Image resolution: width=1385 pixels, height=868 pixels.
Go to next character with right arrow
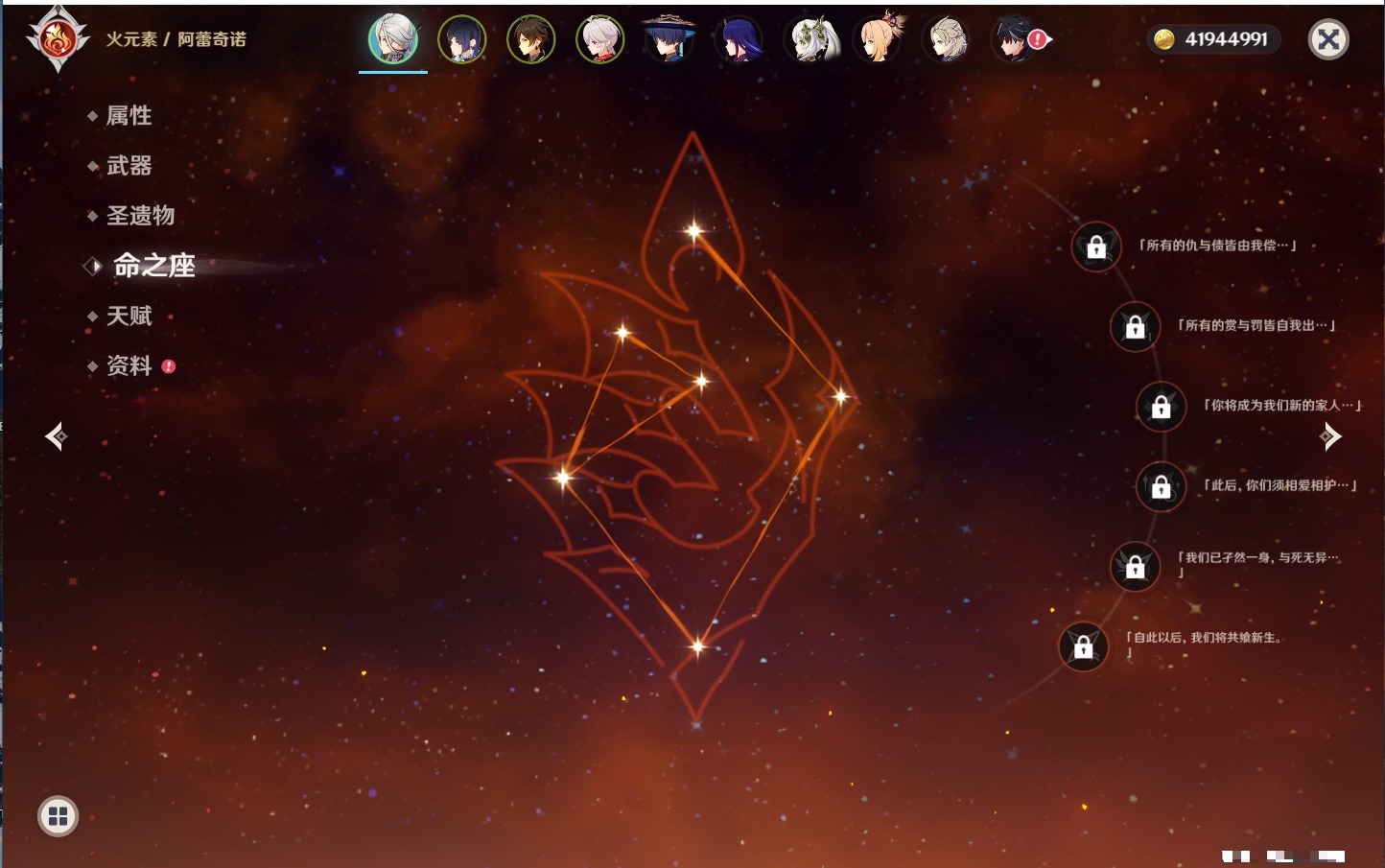[1329, 436]
